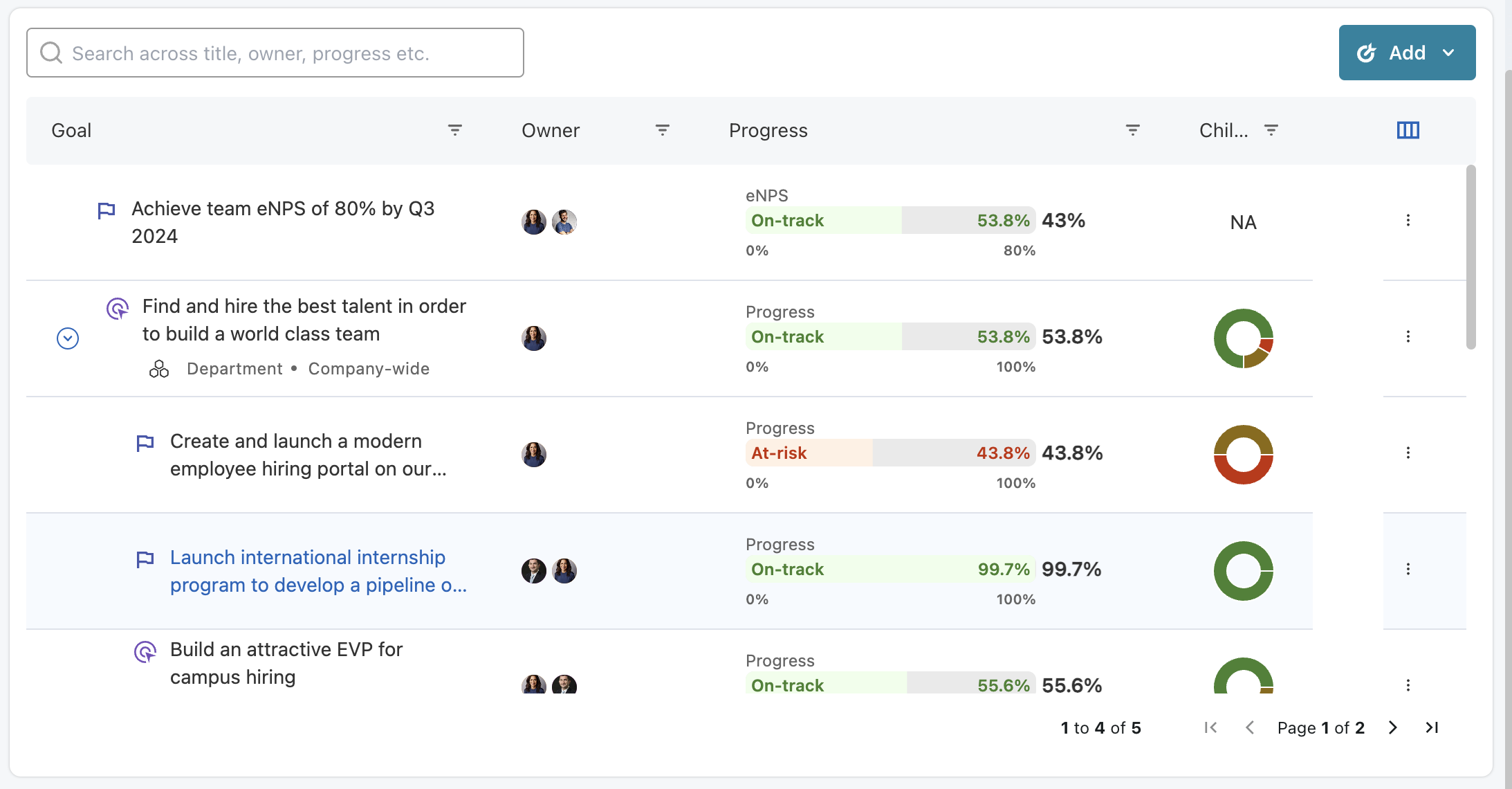1512x789 pixels.
Task: Open the Owner column filter
Action: [x=662, y=130]
